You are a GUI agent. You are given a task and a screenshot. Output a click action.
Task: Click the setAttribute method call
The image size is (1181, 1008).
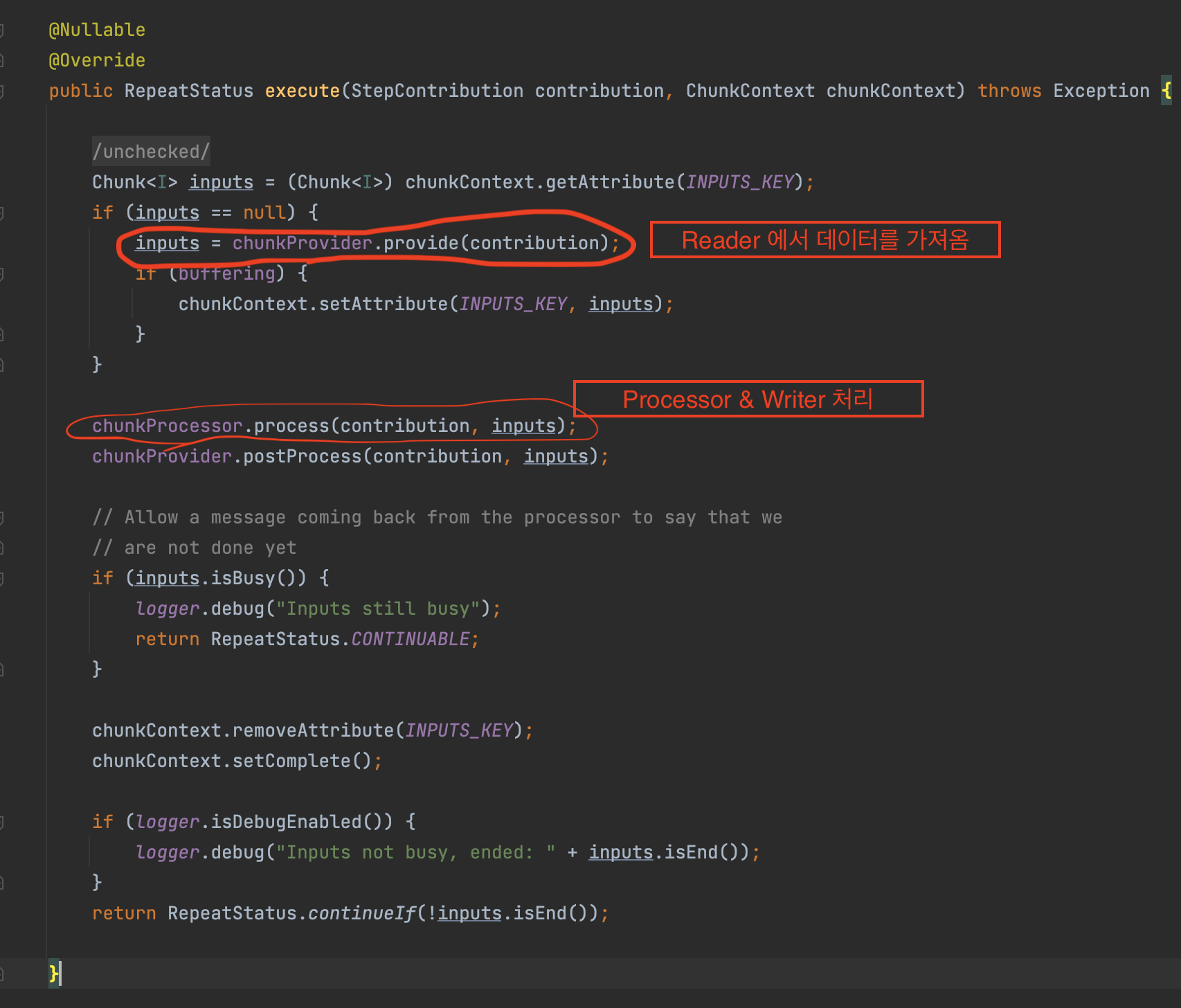[x=384, y=304]
